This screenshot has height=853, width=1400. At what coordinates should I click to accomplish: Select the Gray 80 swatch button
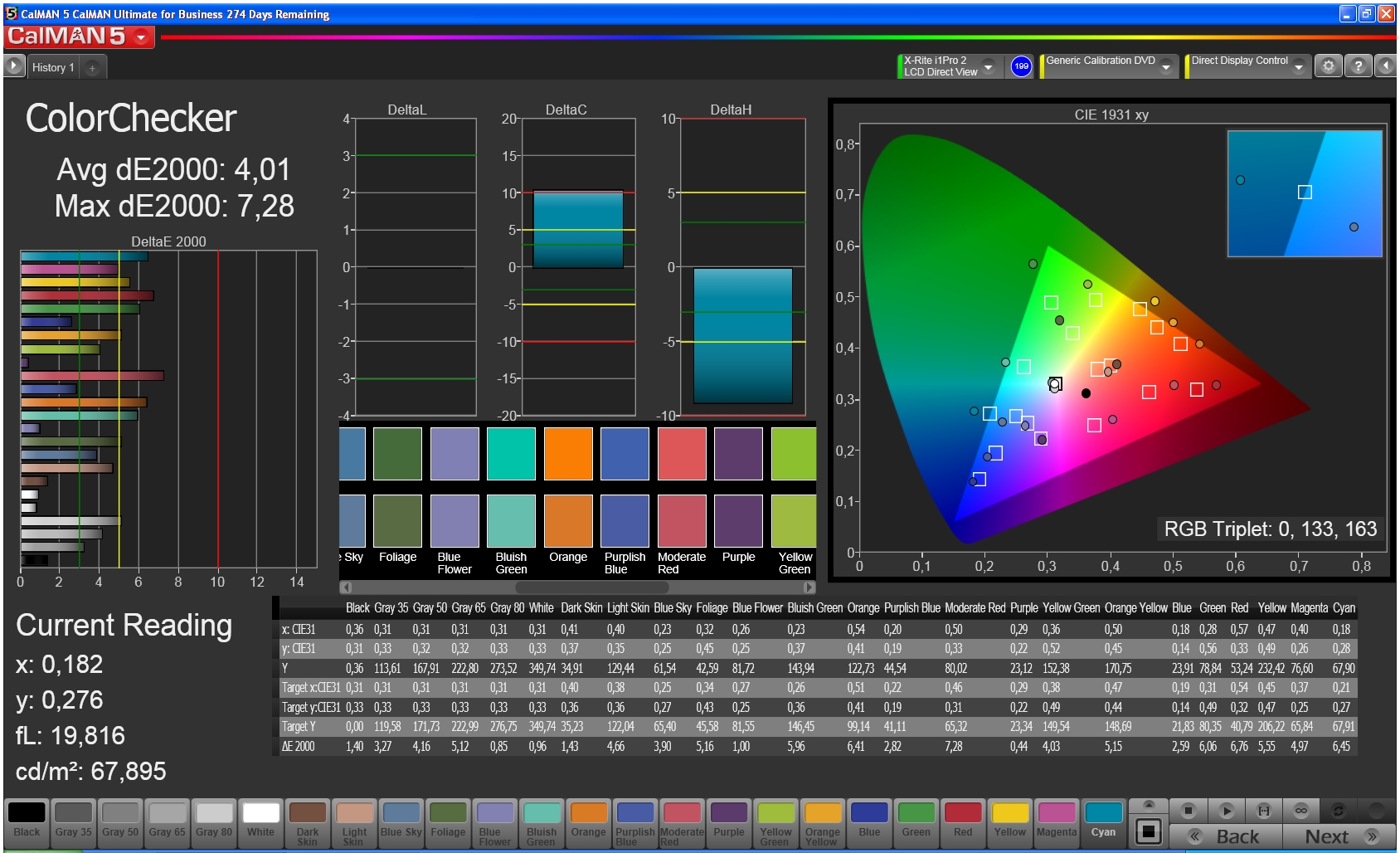tap(214, 822)
